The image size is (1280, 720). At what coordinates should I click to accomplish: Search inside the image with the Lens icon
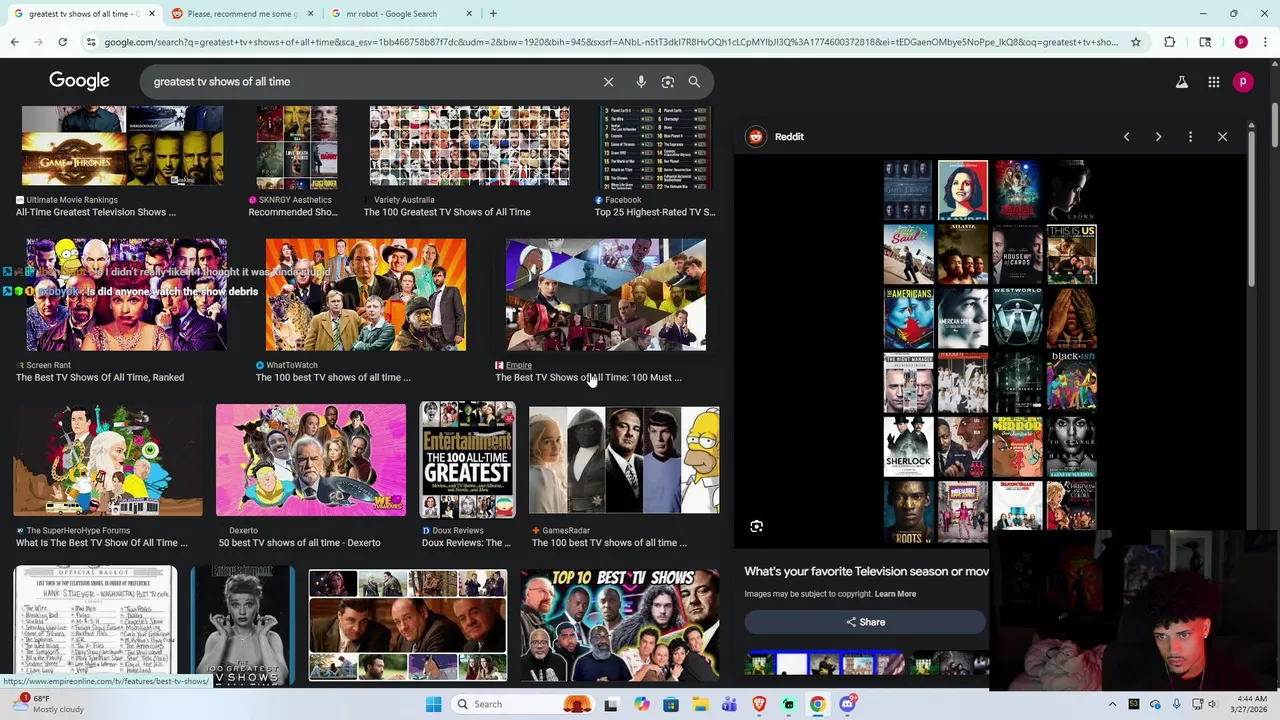757,526
